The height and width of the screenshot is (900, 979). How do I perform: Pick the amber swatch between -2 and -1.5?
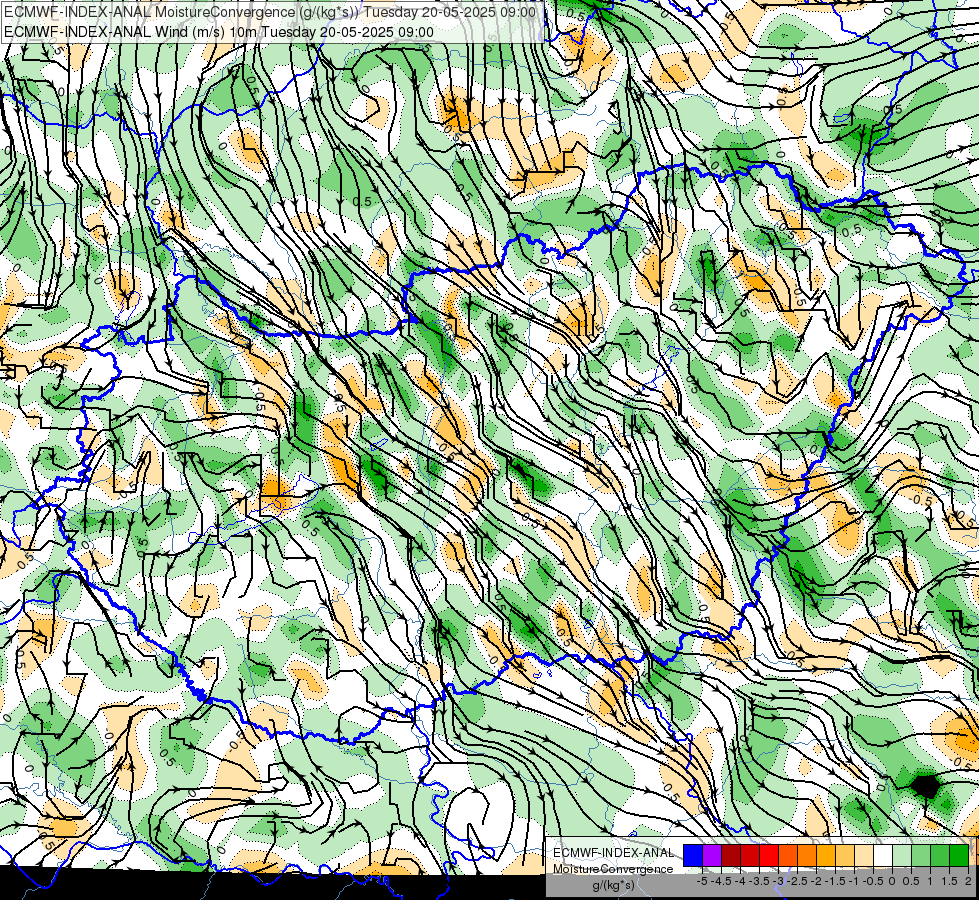coord(826,856)
